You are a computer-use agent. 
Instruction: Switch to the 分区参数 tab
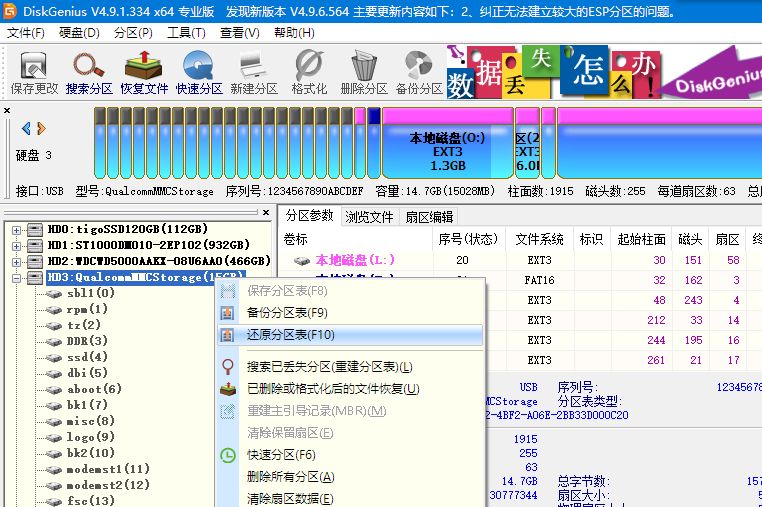(309, 215)
